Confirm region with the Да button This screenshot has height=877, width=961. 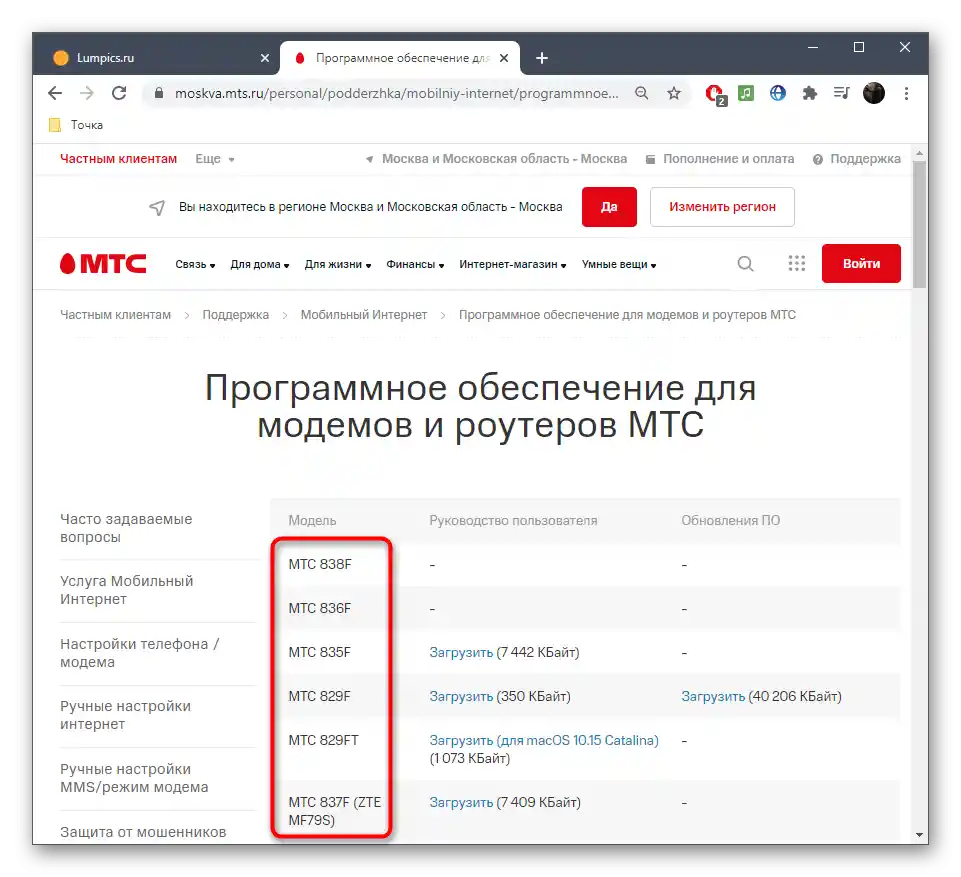coord(609,207)
